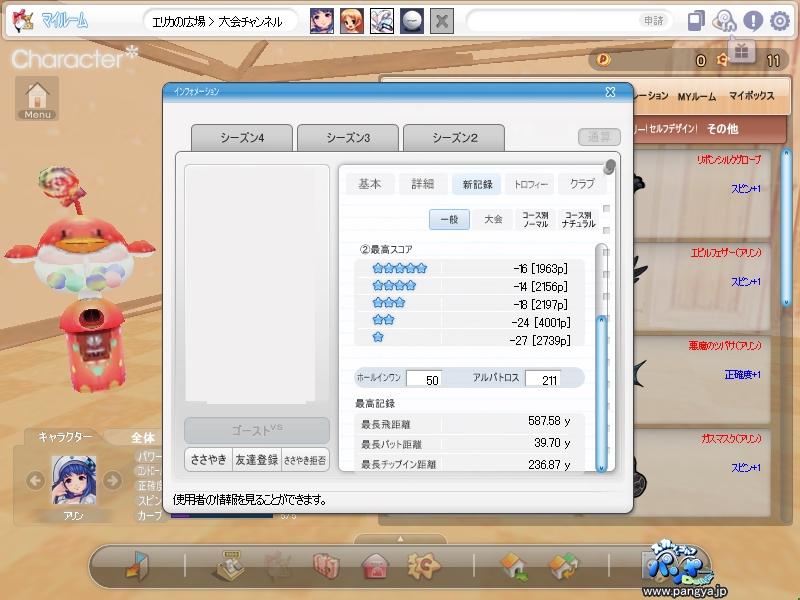This screenshot has width=800, height=600.
Task: Close the インフォメーション dialog
Action: pyautogui.click(x=610, y=92)
